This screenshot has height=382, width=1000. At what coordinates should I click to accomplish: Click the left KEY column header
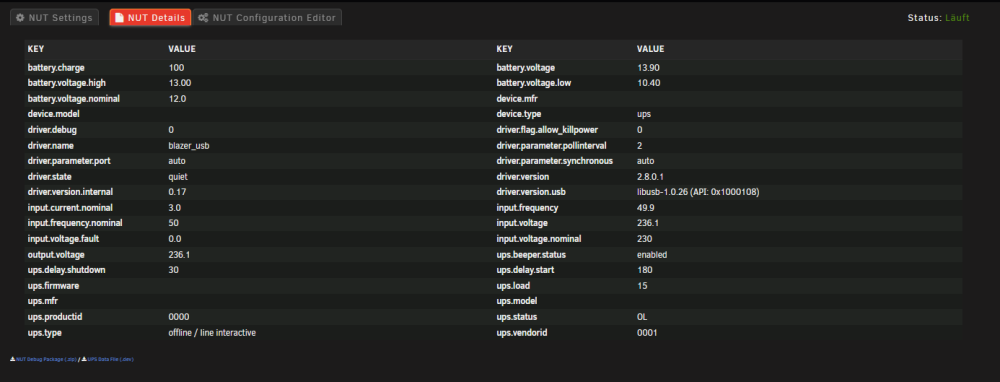tap(36, 49)
